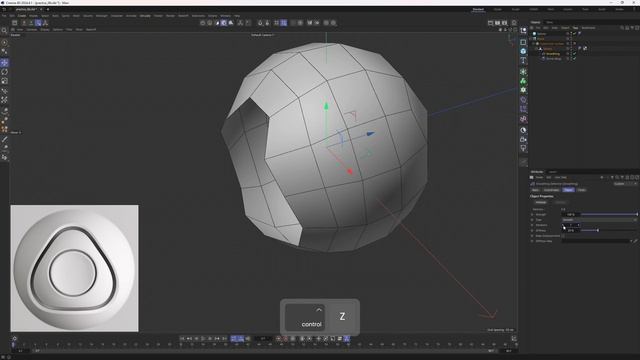Click the Restore button
Image resolution: width=640 pixels, height=360 pixels.
pos(560,202)
